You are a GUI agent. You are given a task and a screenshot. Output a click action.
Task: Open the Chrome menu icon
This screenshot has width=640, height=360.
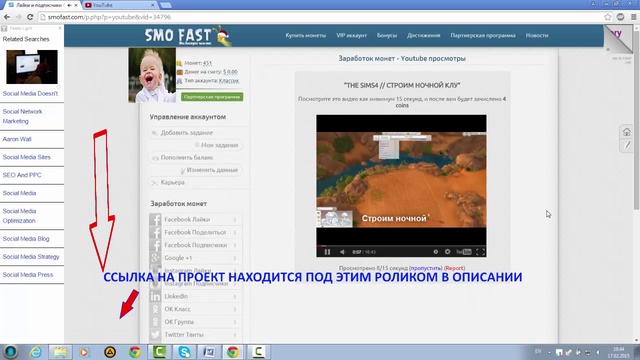click(633, 17)
